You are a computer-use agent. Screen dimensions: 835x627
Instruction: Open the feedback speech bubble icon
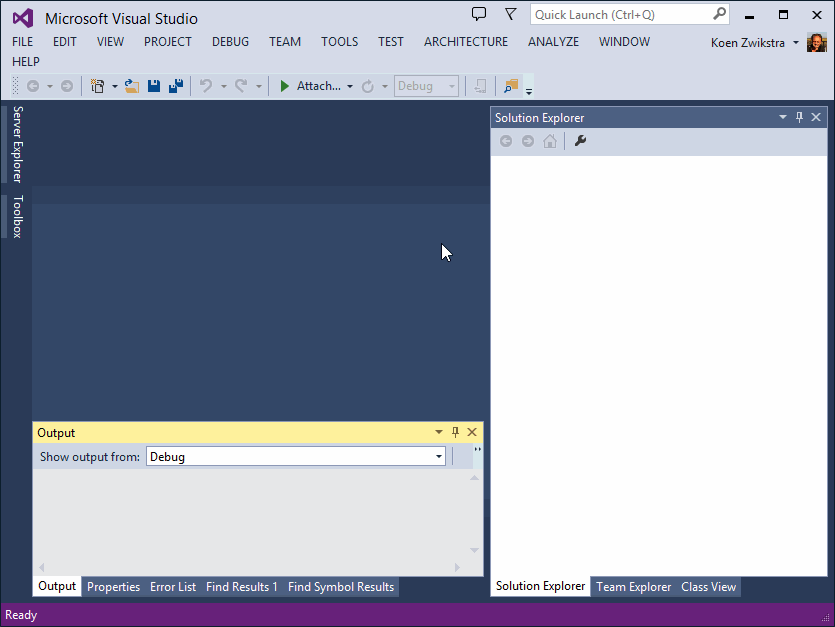tap(479, 14)
